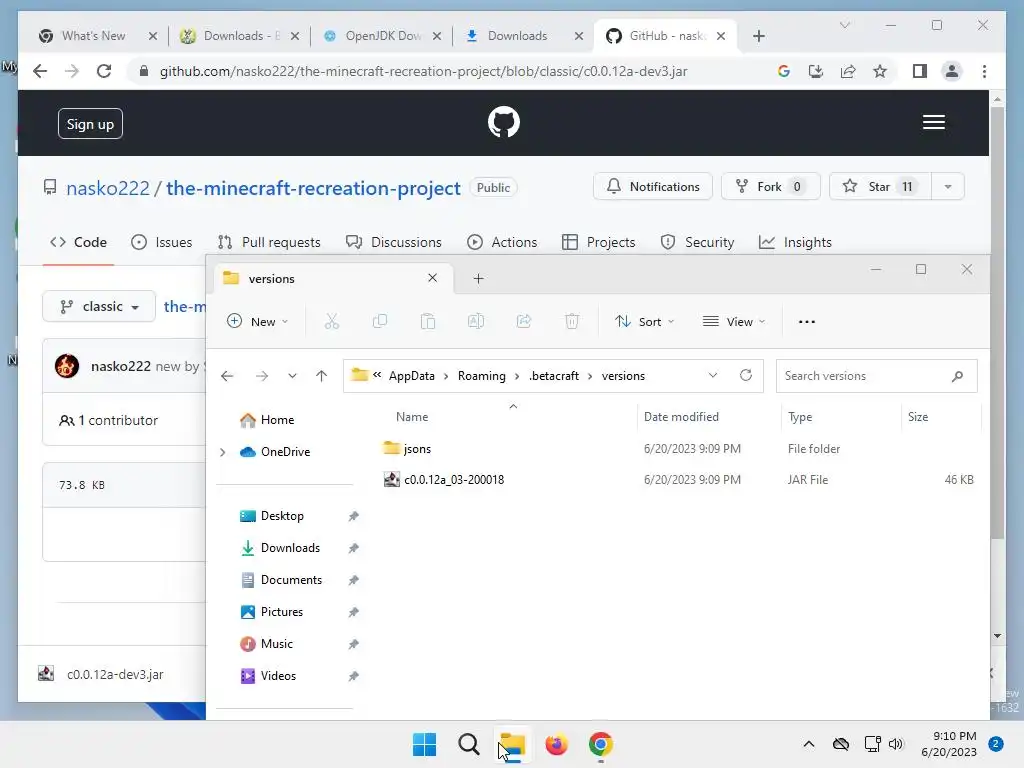Image resolution: width=1024 pixels, height=768 pixels.
Task: Go forward in File Explorer
Action: (x=261, y=376)
